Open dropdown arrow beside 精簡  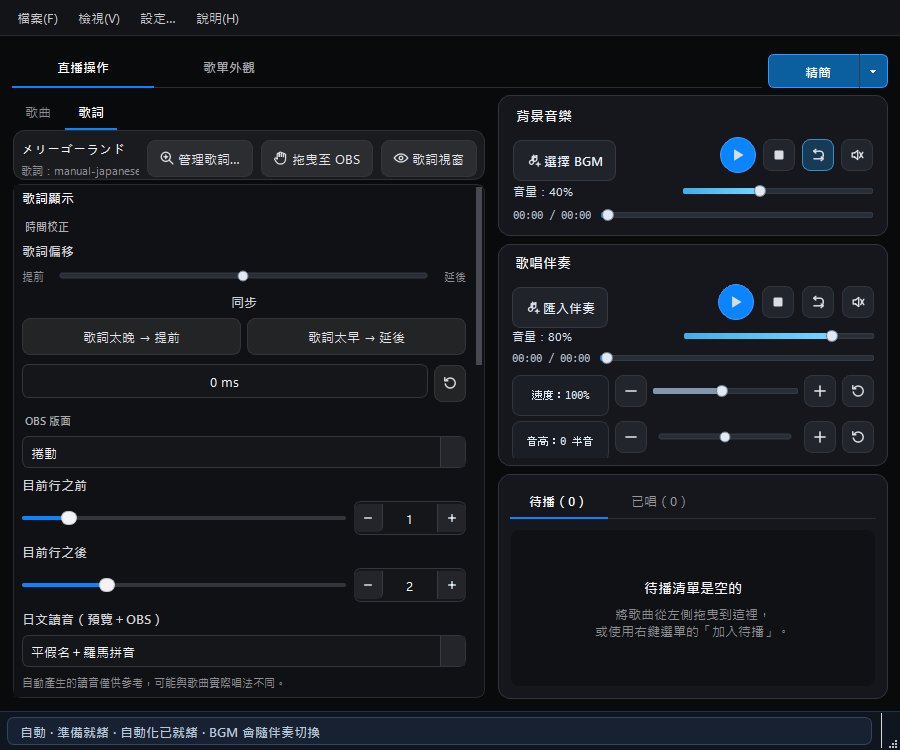pos(873,72)
